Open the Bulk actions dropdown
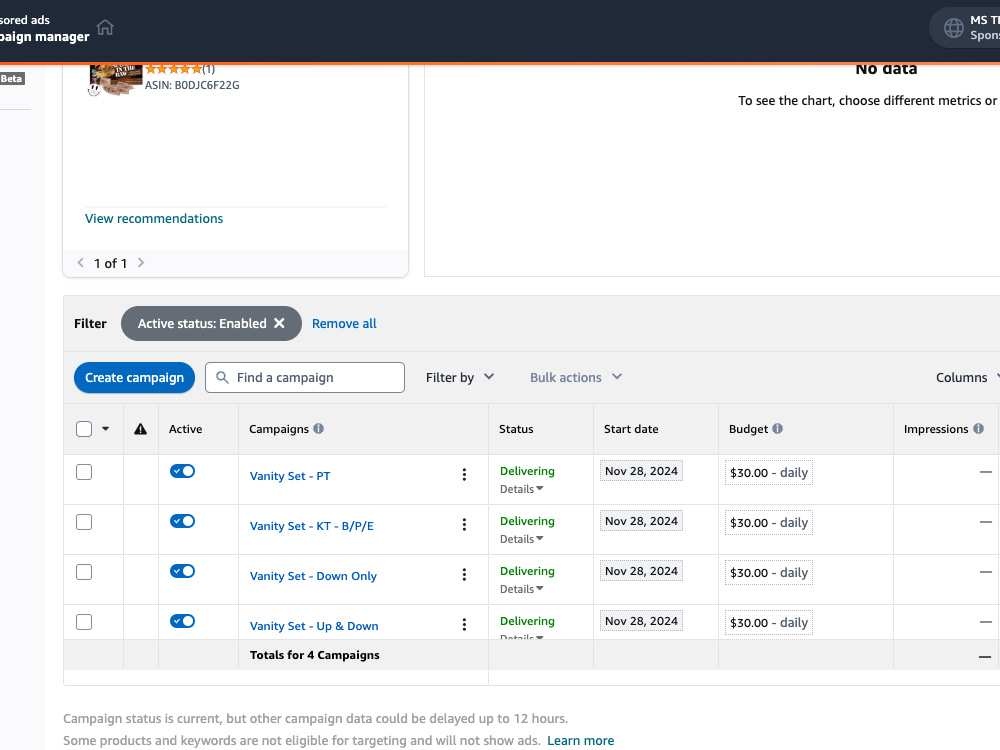This screenshot has width=1000, height=750. click(x=576, y=378)
